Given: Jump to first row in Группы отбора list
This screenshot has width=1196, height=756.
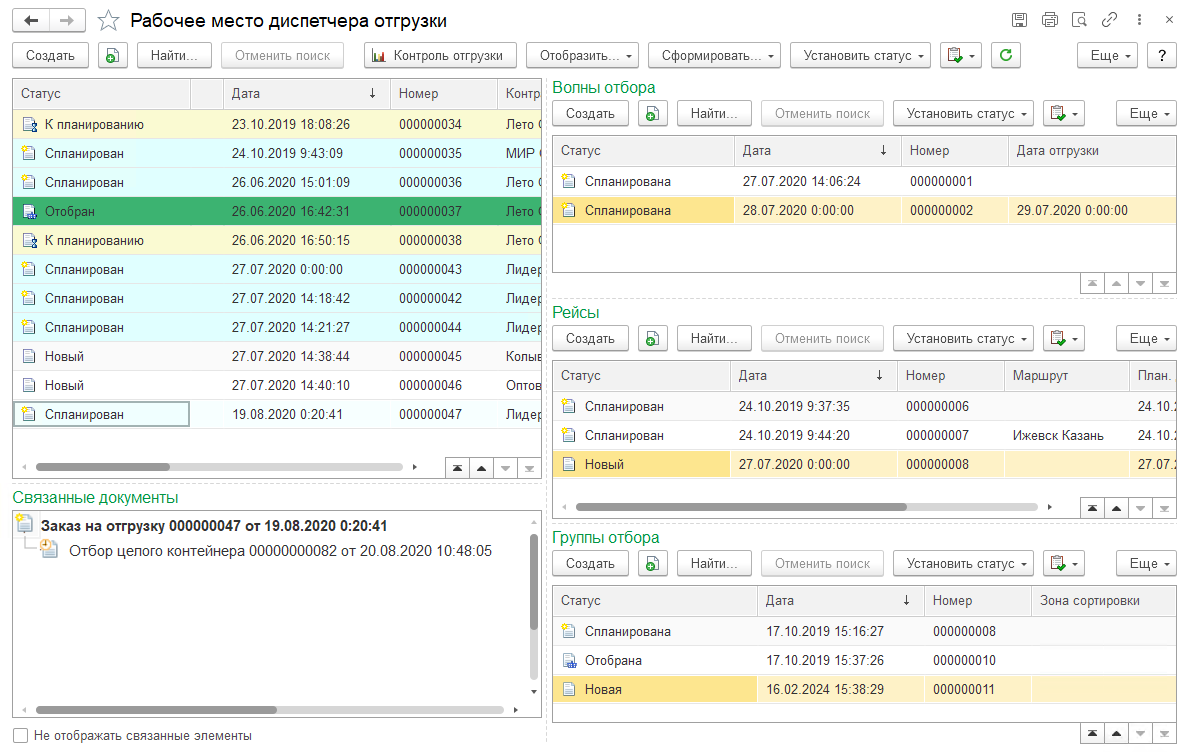Looking at the screenshot, I should tap(1093, 734).
